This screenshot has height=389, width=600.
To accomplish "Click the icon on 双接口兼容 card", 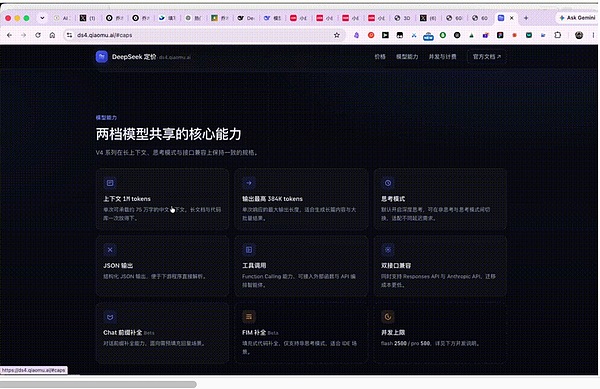I will (x=388, y=250).
